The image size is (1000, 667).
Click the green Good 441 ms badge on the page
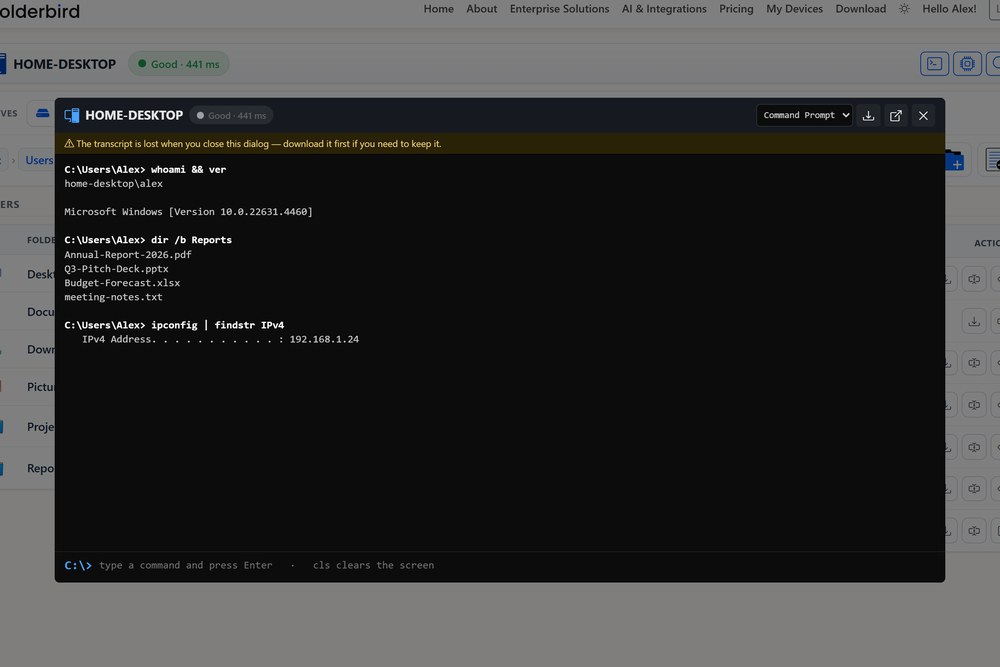coord(179,64)
